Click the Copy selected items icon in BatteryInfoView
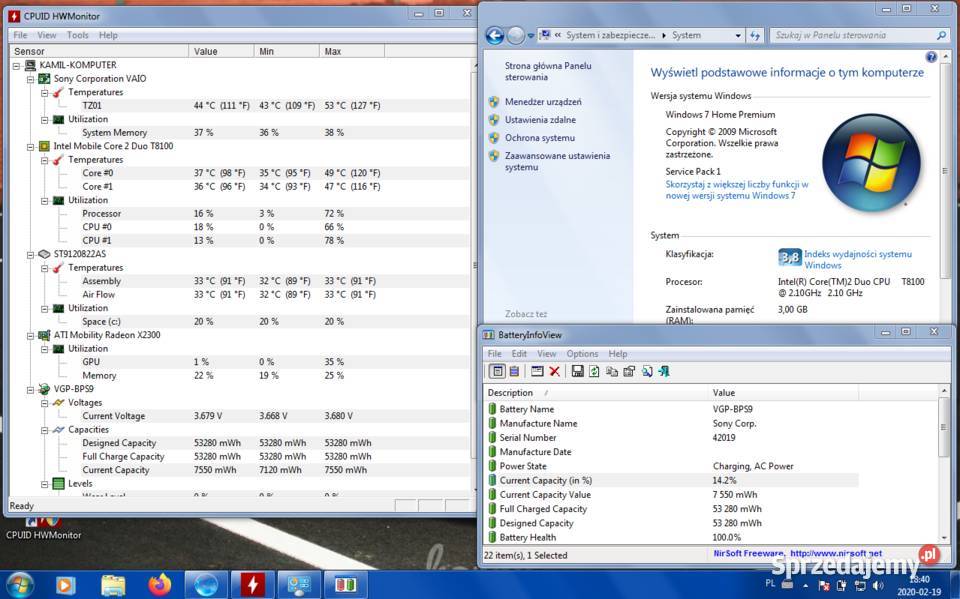Image resolution: width=960 pixels, height=599 pixels. click(611, 371)
